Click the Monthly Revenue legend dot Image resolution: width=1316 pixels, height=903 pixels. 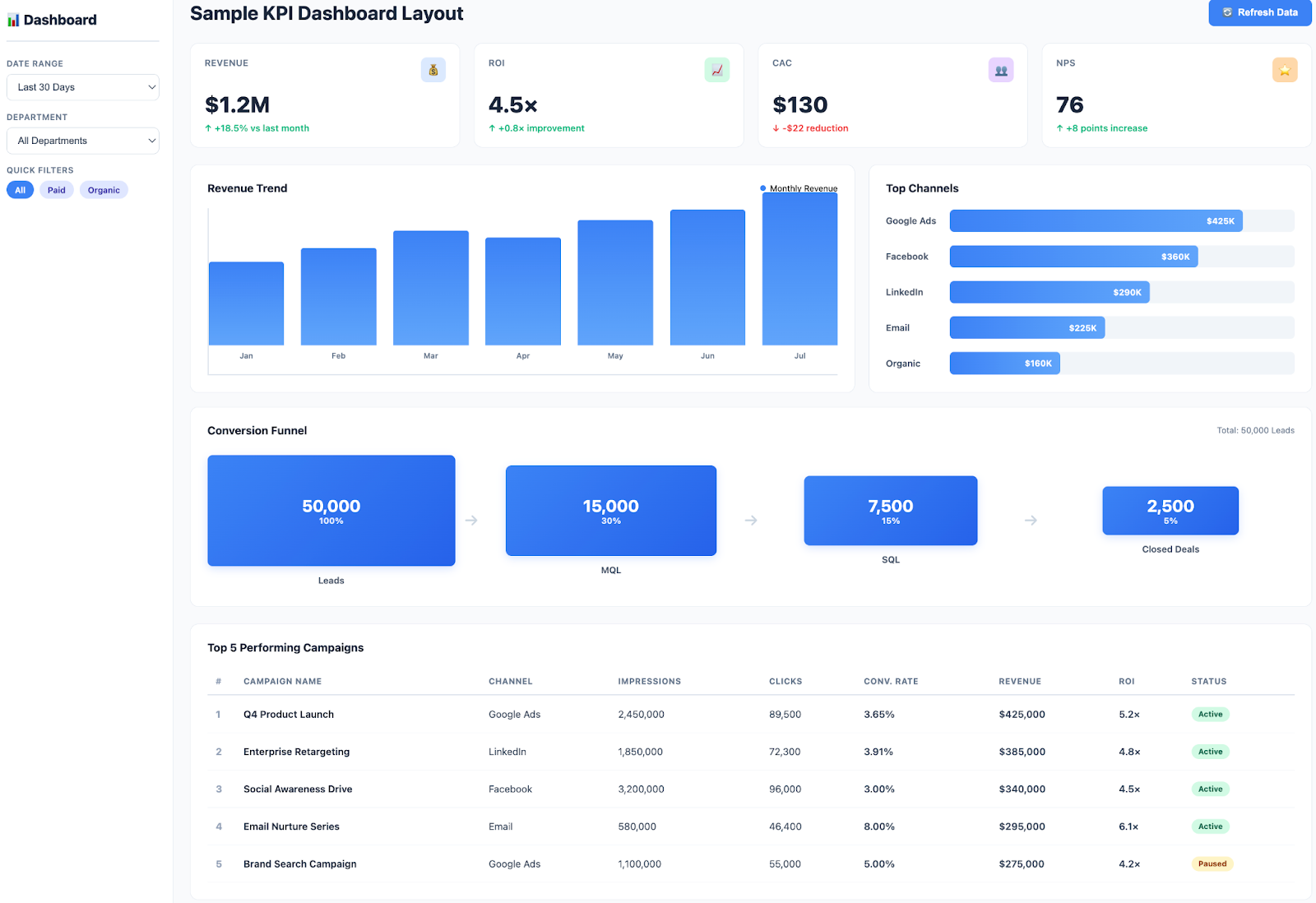tap(762, 188)
